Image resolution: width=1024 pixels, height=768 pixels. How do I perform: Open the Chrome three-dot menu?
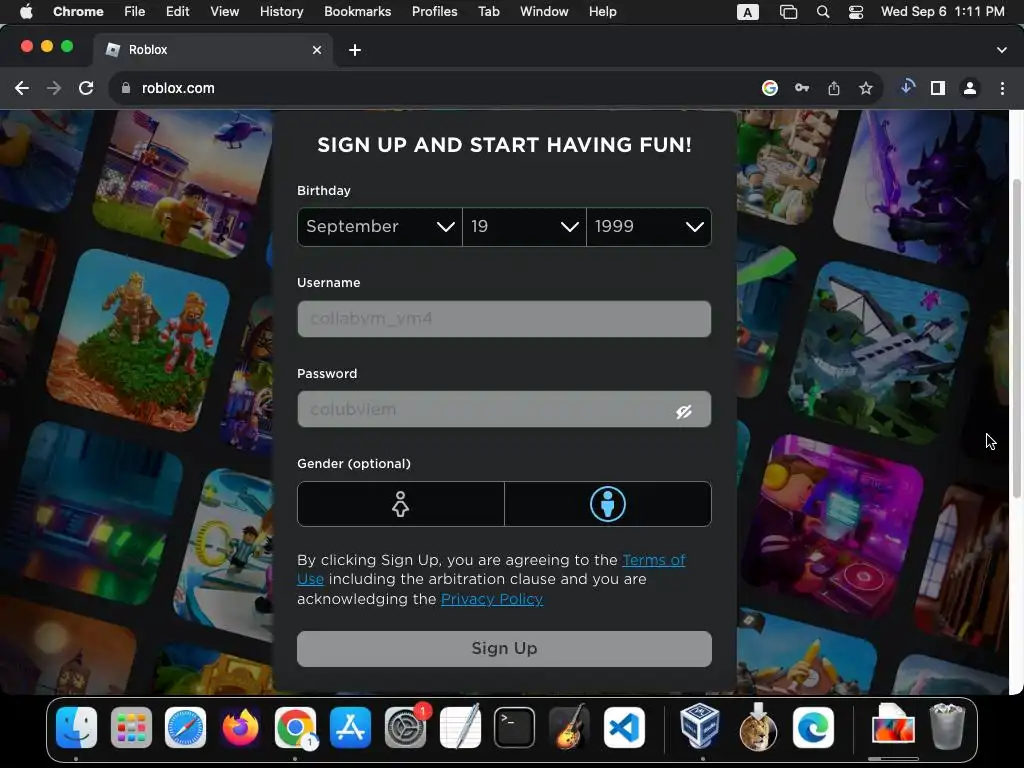click(1002, 88)
